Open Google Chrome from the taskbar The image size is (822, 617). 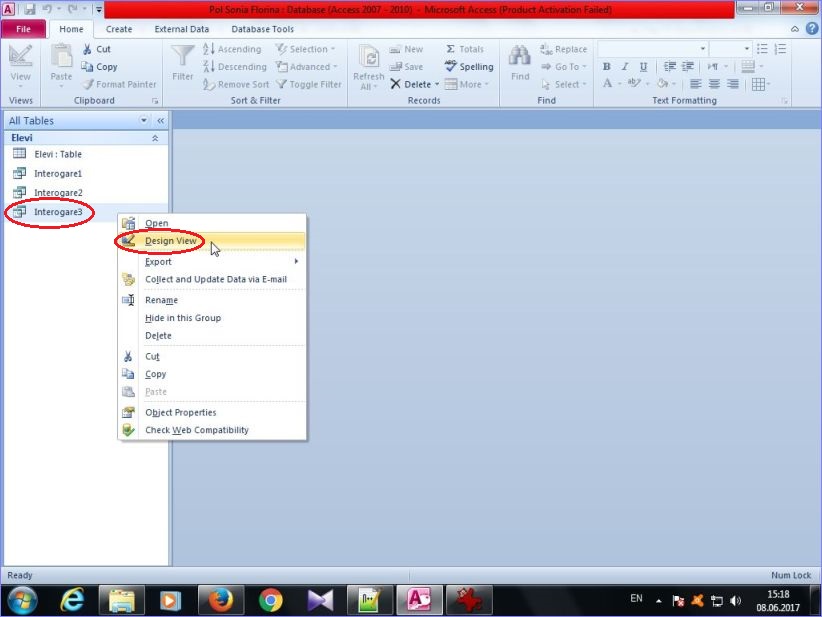(270, 600)
